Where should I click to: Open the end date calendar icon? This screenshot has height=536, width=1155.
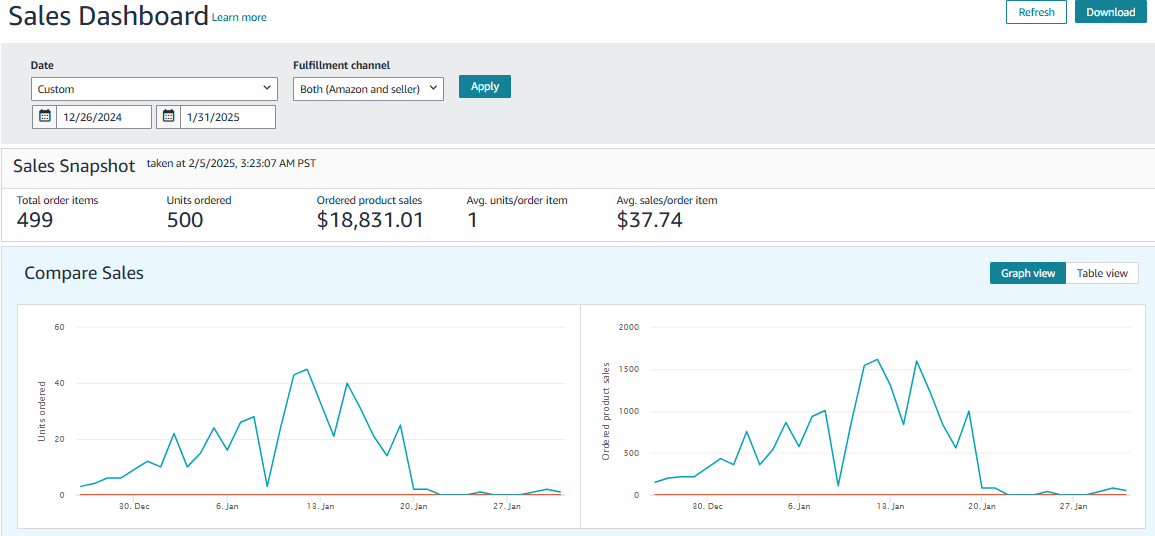coord(169,116)
